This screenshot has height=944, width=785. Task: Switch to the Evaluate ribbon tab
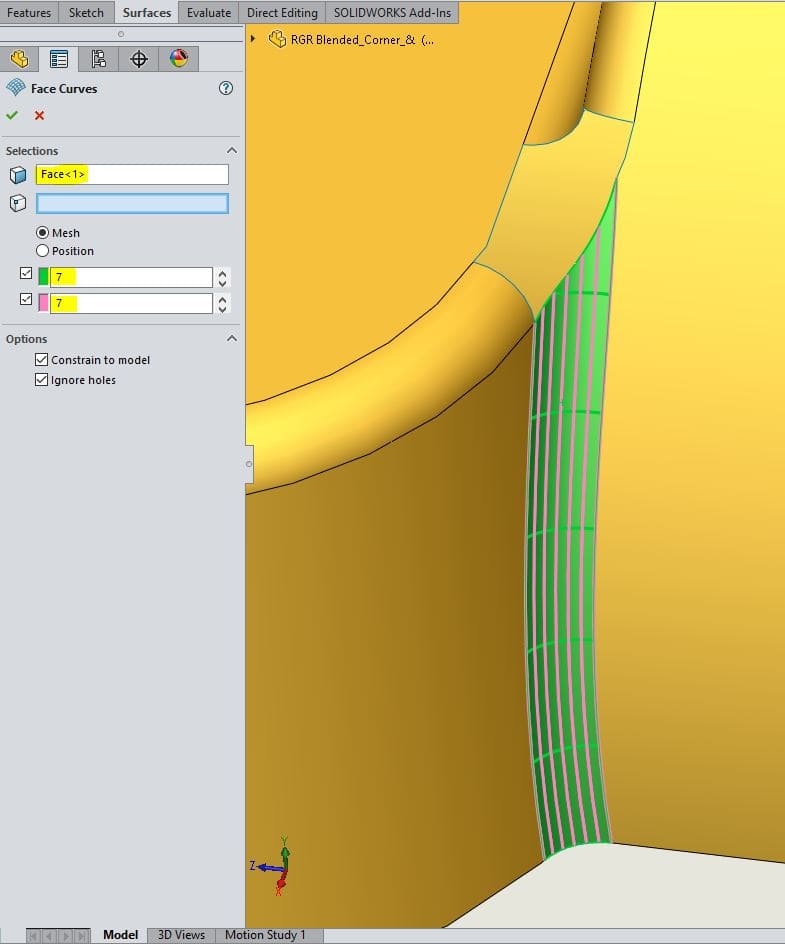click(209, 13)
